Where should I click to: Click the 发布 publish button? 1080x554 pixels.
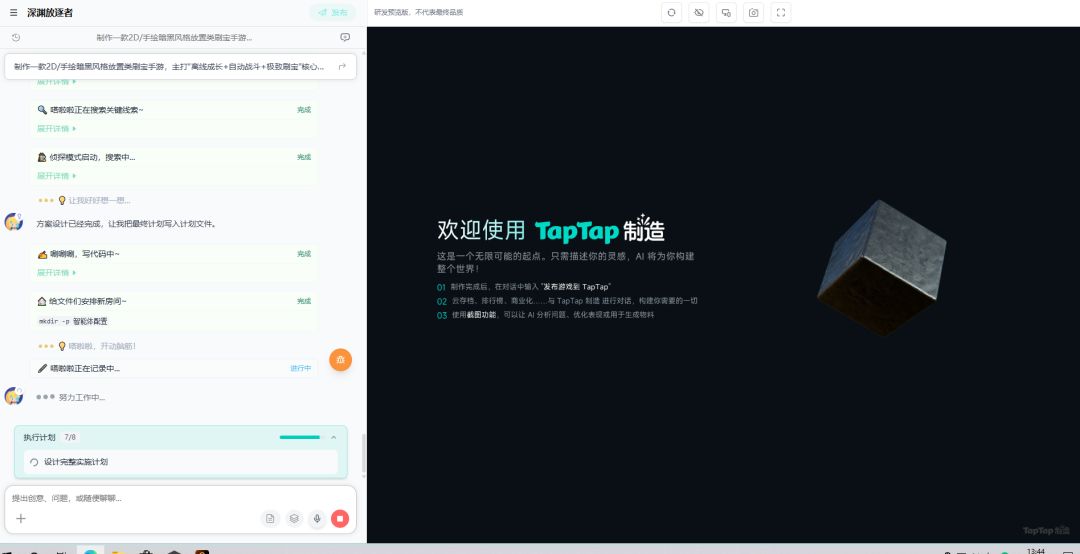(333, 12)
